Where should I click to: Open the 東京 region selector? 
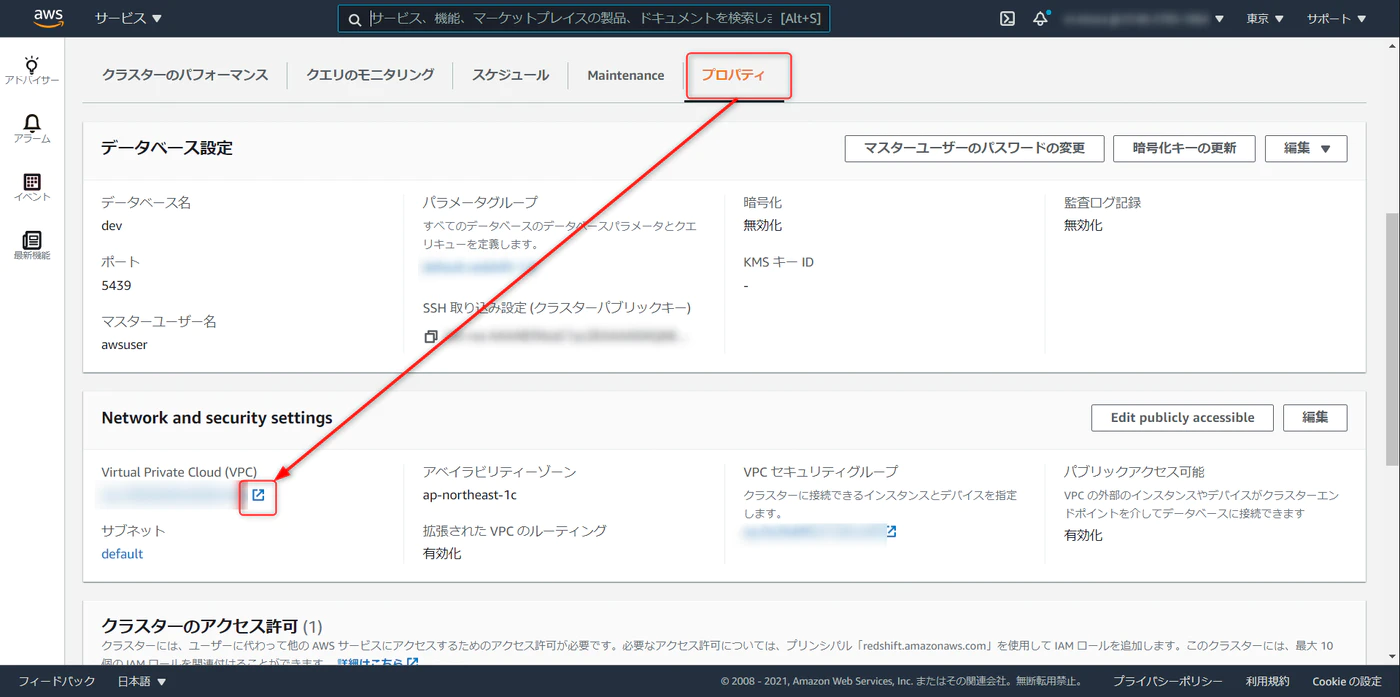click(x=1265, y=18)
